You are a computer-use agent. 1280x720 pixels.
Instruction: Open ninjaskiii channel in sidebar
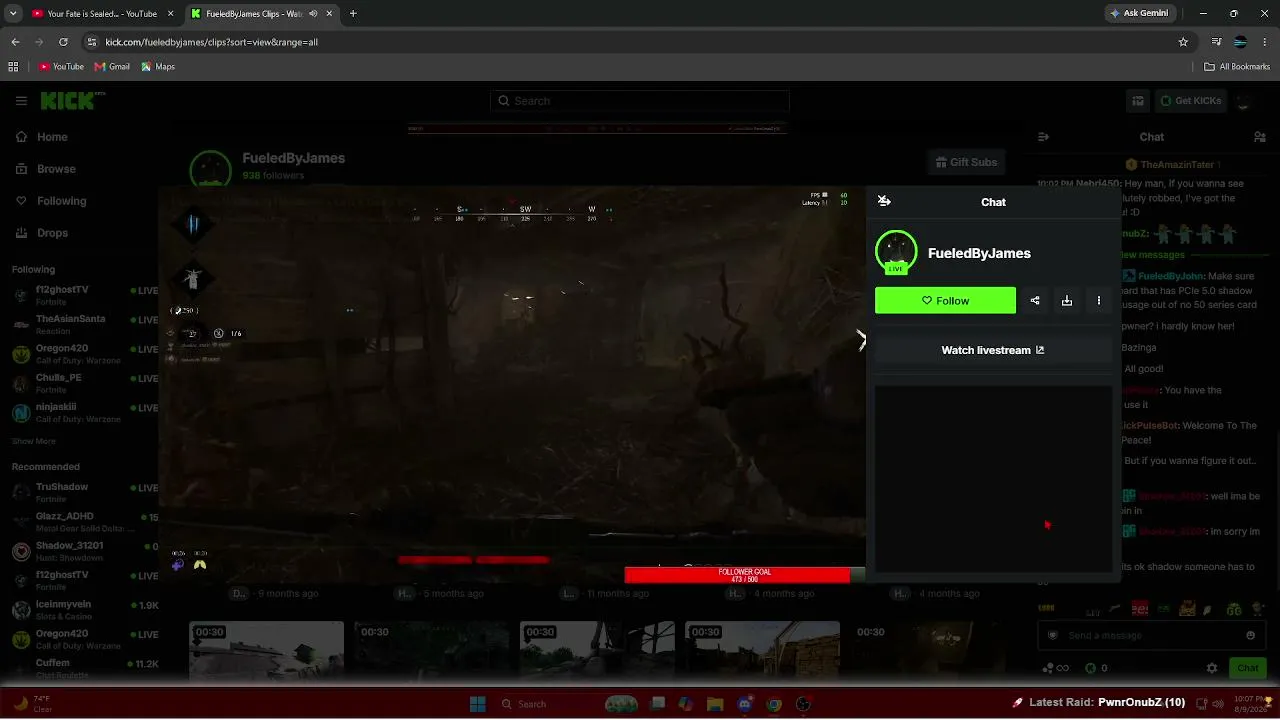pyautogui.click(x=84, y=412)
